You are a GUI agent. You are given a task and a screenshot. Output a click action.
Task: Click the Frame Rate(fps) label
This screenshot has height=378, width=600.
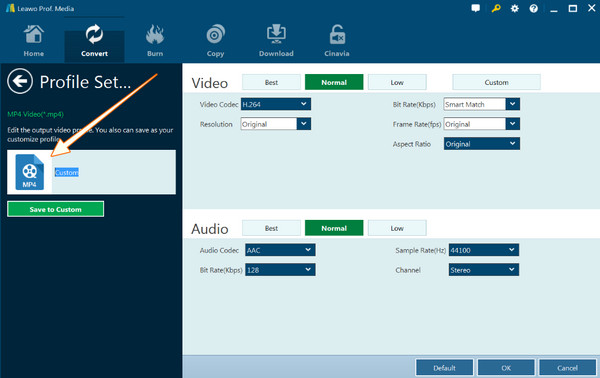tap(417, 124)
